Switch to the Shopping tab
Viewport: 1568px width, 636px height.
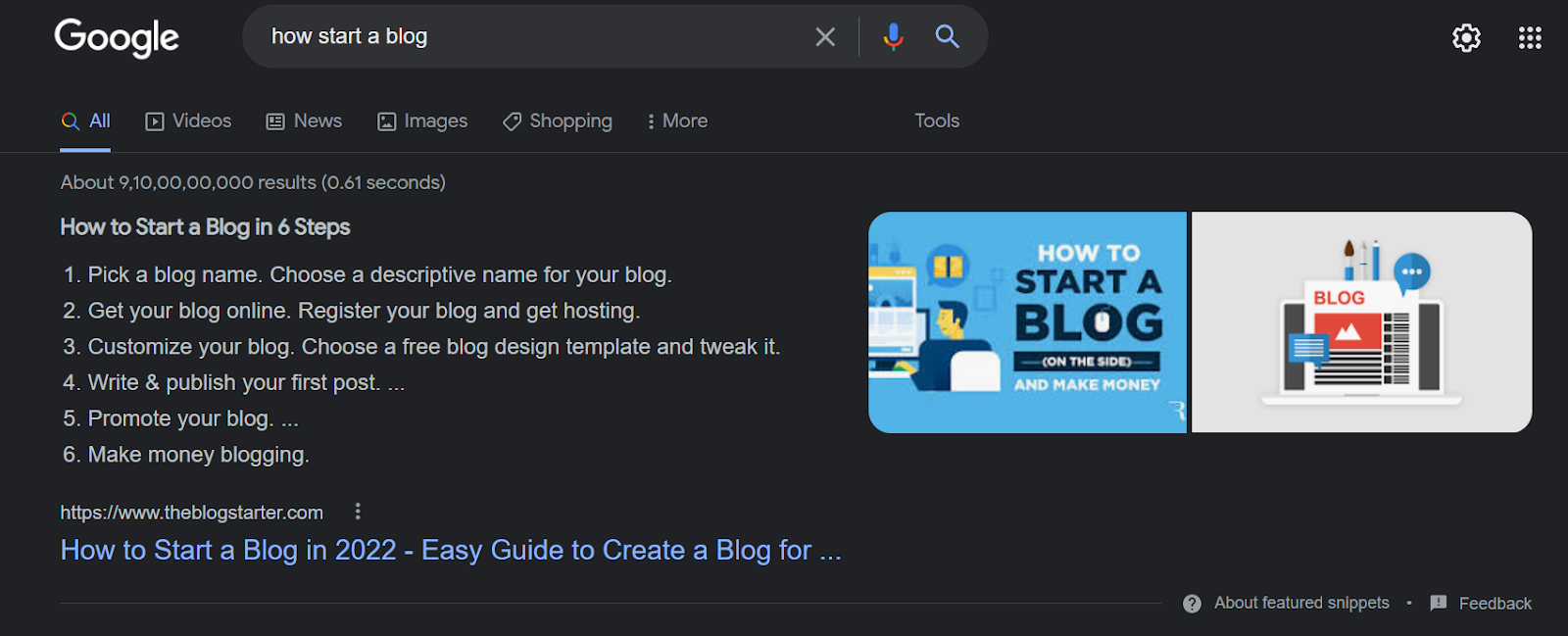[558, 122]
